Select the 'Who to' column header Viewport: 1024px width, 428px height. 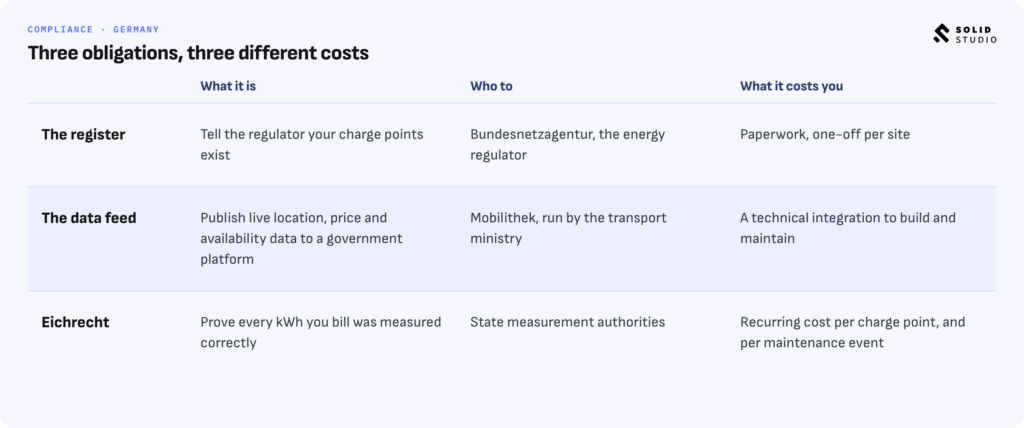(491, 86)
